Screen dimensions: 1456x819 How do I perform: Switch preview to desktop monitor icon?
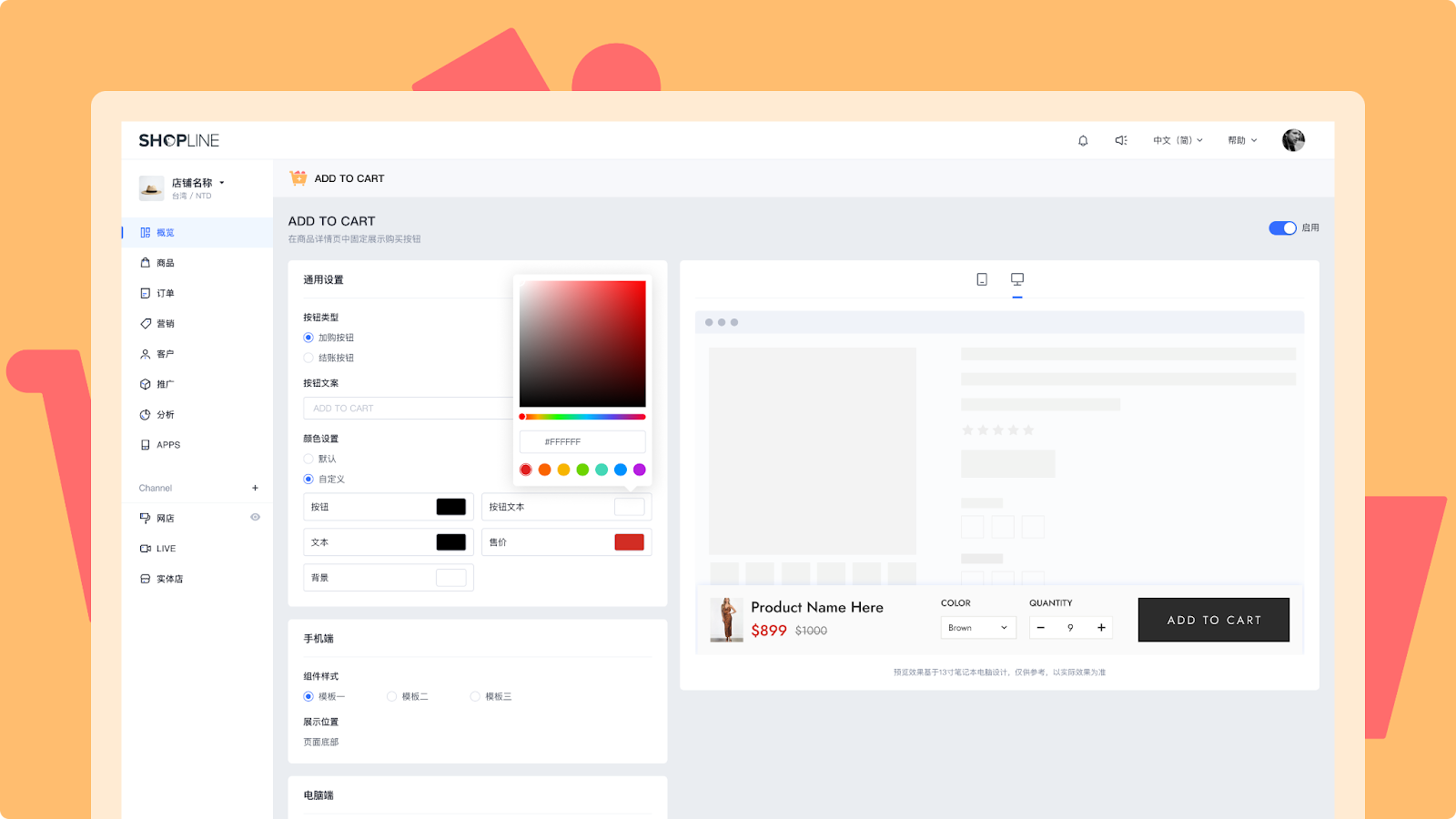(1017, 279)
